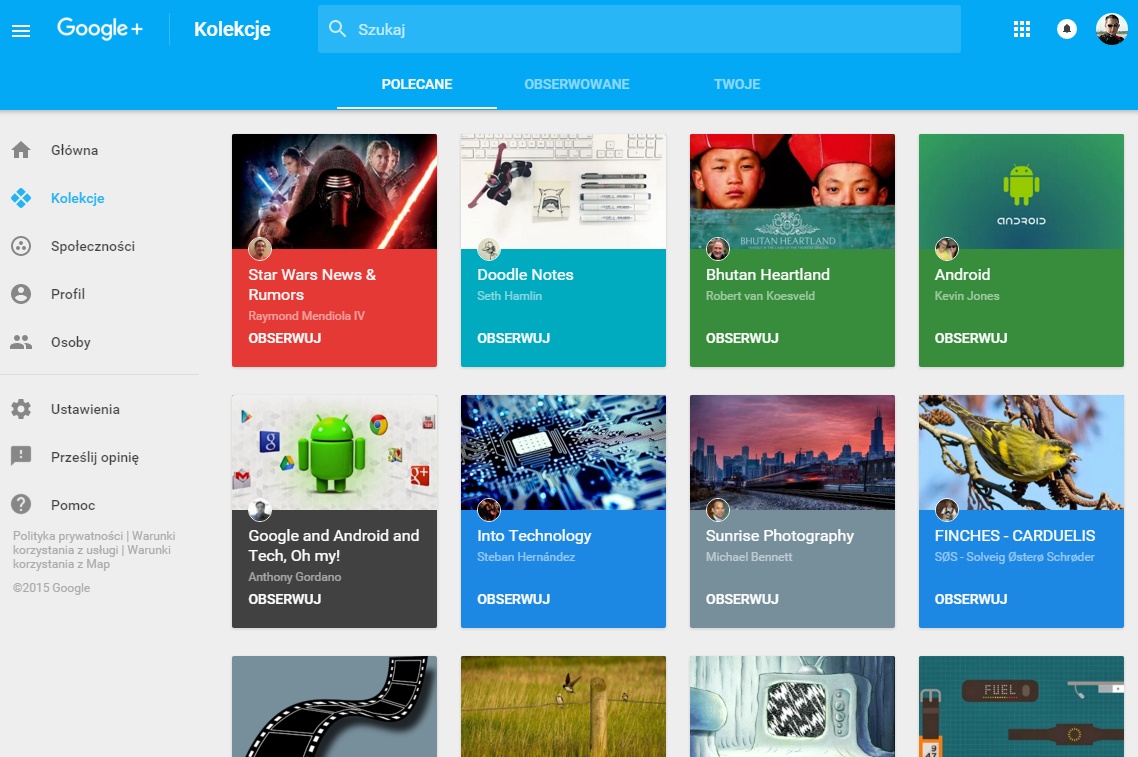Open the Polityka prywatności link
The width and height of the screenshot is (1138, 757).
pos(67,536)
